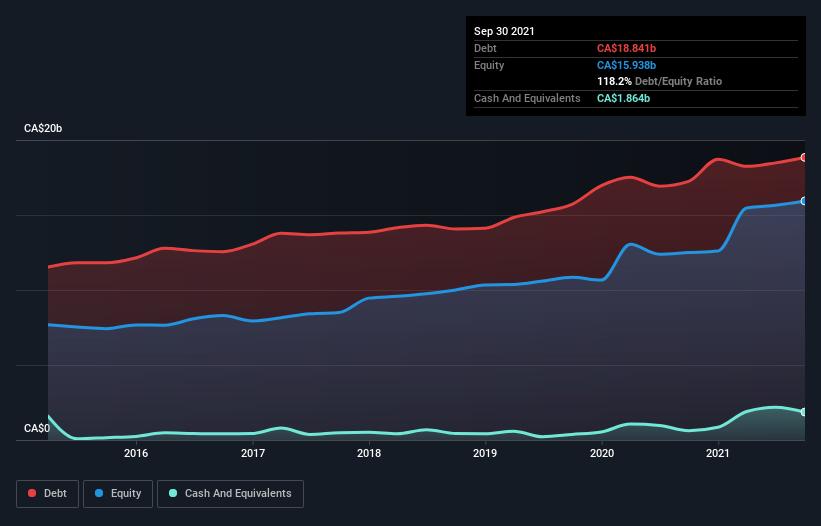Click the teal Cash endpoint marker
The image size is (821, 526).
pos(804,412)
